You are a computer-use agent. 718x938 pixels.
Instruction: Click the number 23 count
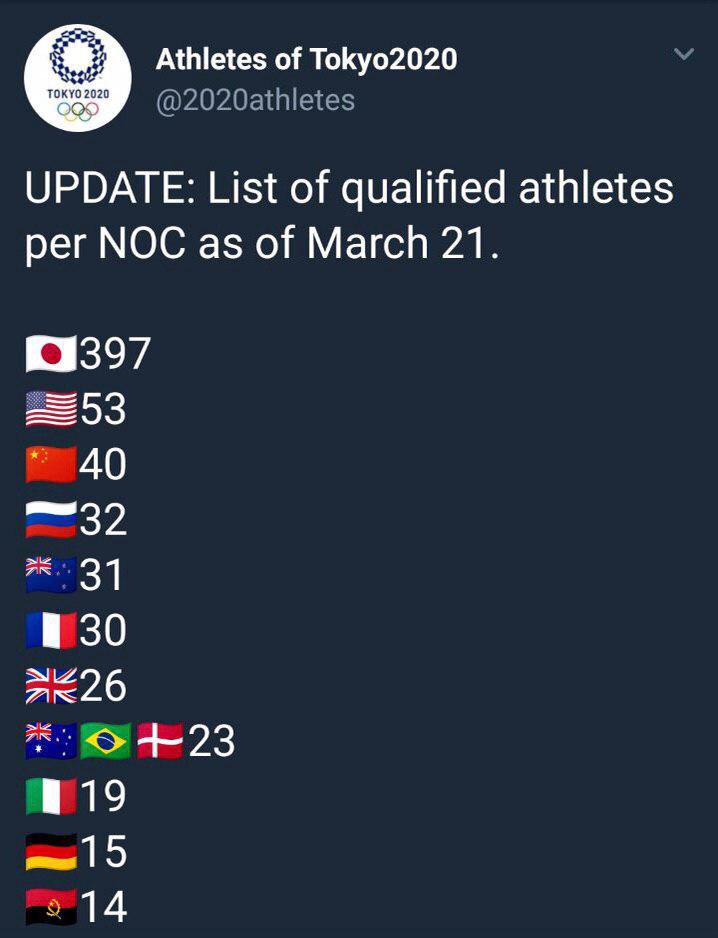tap(212, 742)
